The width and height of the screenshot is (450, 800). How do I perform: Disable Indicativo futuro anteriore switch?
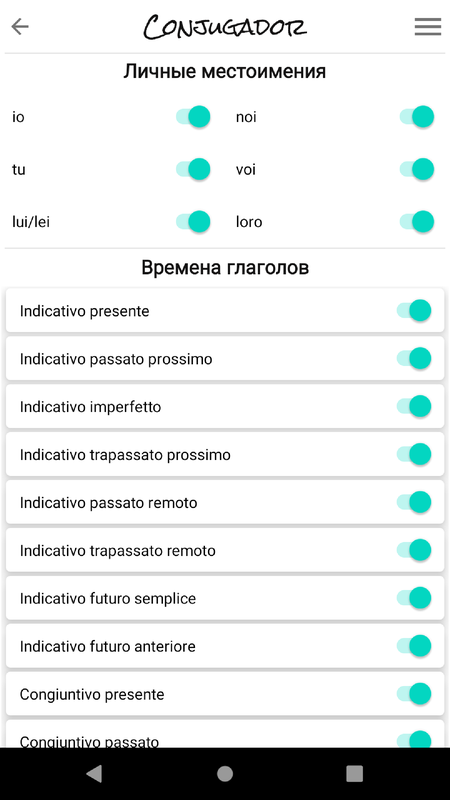pyautogui.click(x=414, y=645)
